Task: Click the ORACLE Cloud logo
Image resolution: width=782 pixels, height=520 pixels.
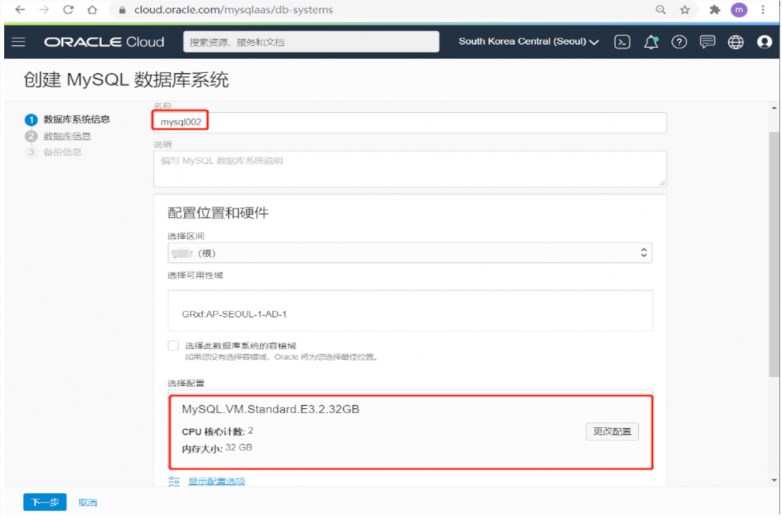Action: tap(104, 42)
